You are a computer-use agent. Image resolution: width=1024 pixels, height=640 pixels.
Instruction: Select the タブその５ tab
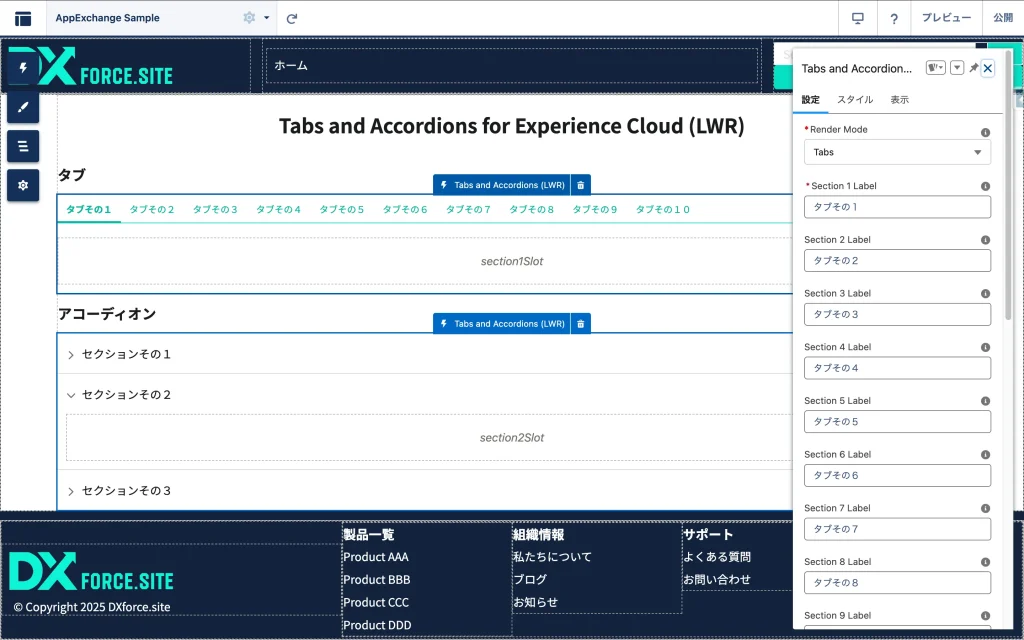342,209
